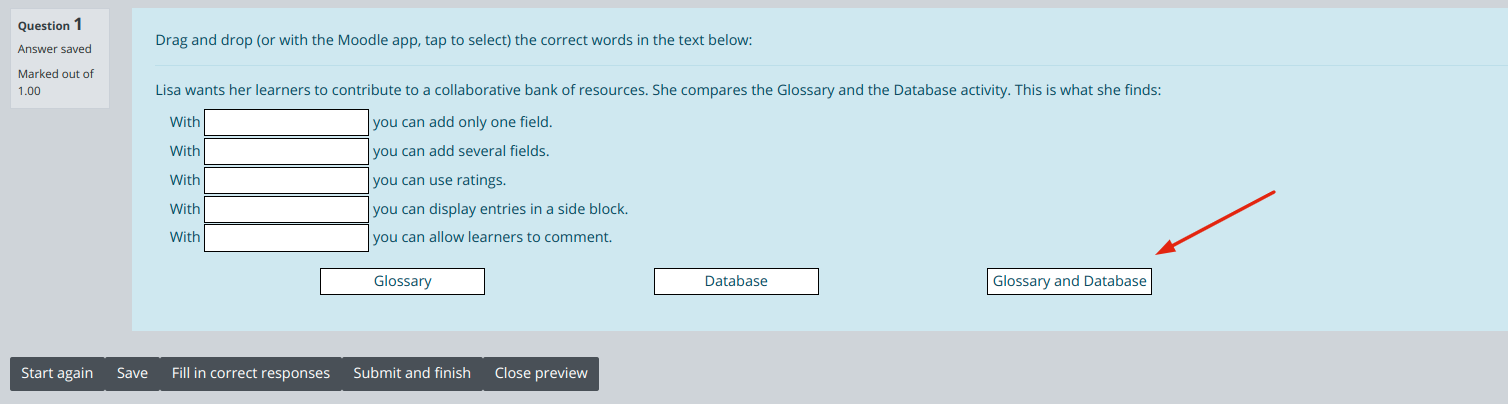Click the sentence about Lisa's learners
Viewport: 1508px width, 404px height.
pyautogui.click(x=658, y=89)
